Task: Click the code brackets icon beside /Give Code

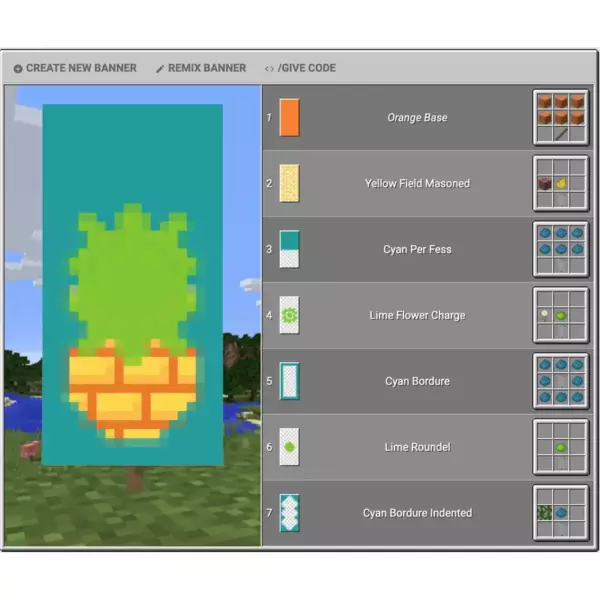Action: pos(269,69)
